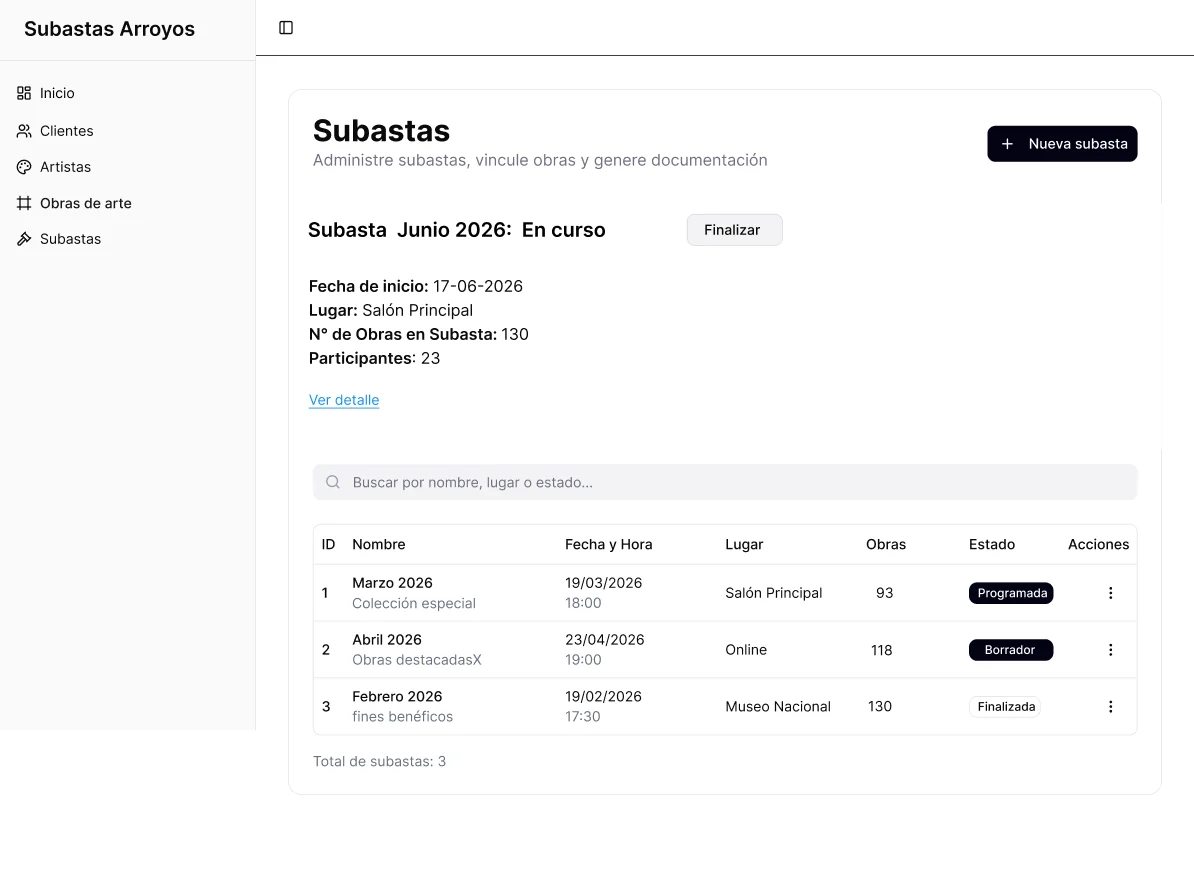Follow the Ver detalle link
Screen dimensions: 1194x874
point(344,400)
